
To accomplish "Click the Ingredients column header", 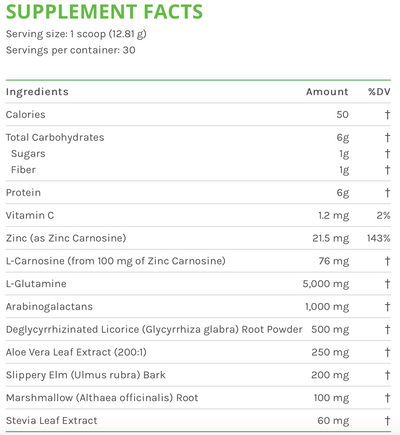I will pyautogui.click(x=37, y=92).
